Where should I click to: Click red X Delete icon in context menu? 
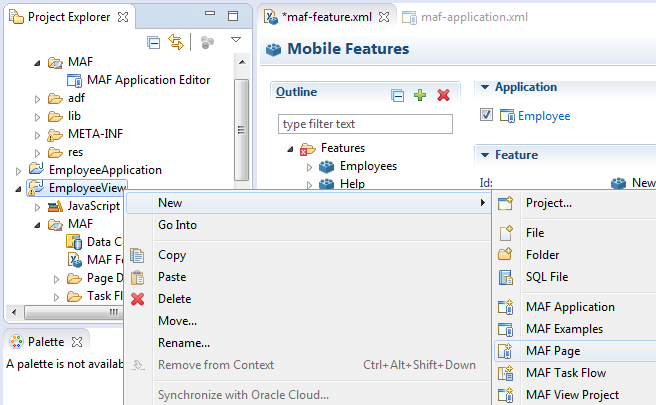pos(138,299)
